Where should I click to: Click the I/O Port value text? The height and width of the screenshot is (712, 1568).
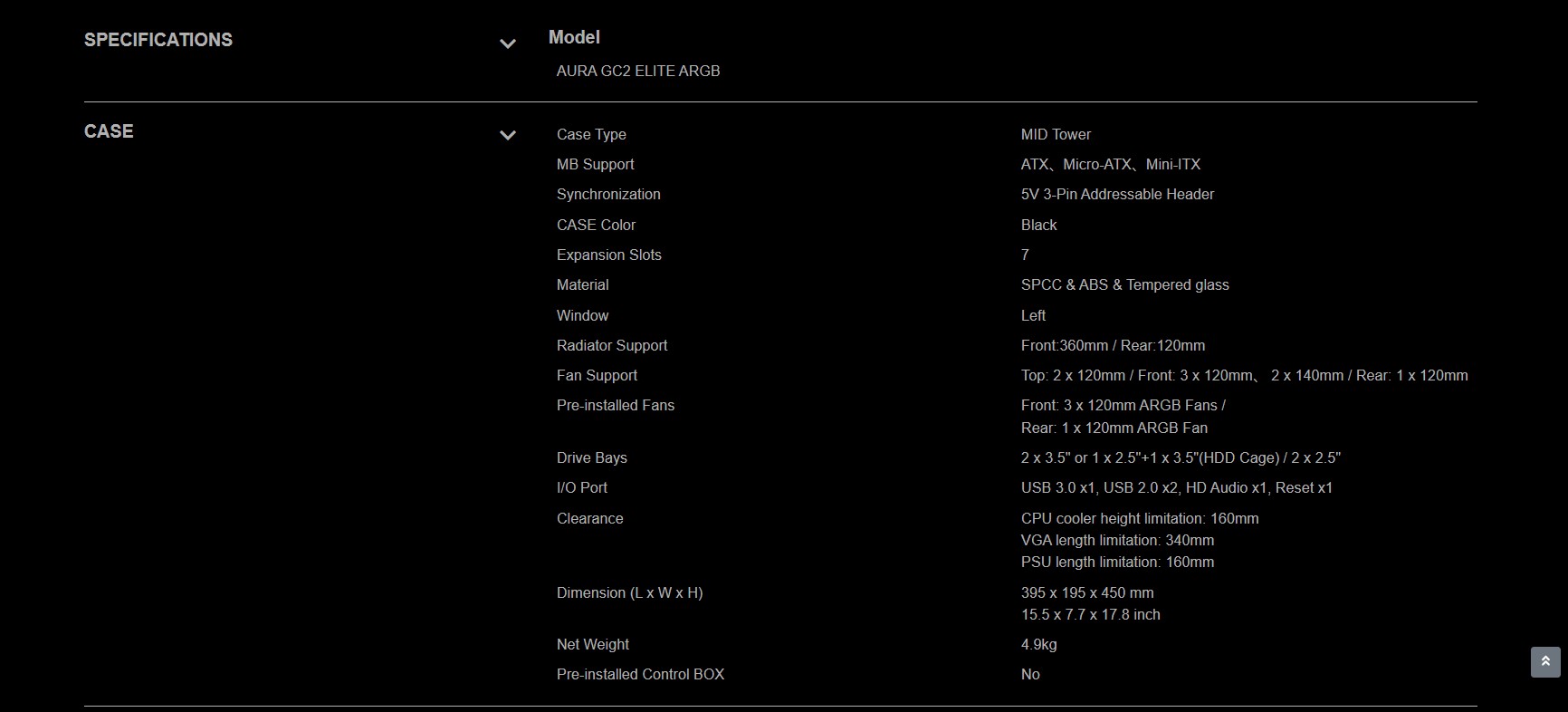(x=1176, y=487)
